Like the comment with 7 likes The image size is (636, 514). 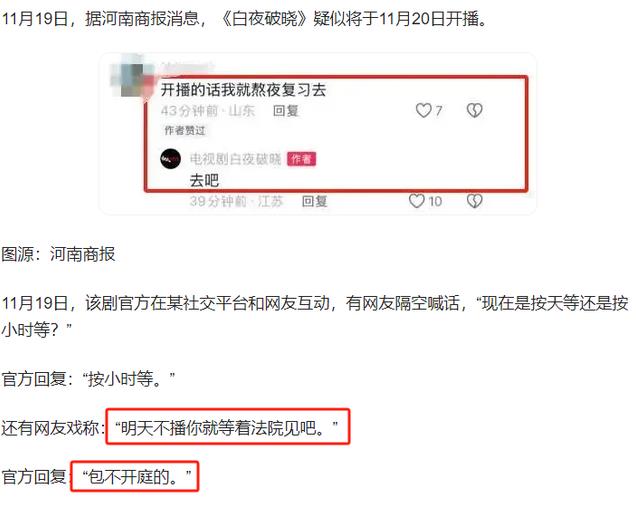(423, 110)
